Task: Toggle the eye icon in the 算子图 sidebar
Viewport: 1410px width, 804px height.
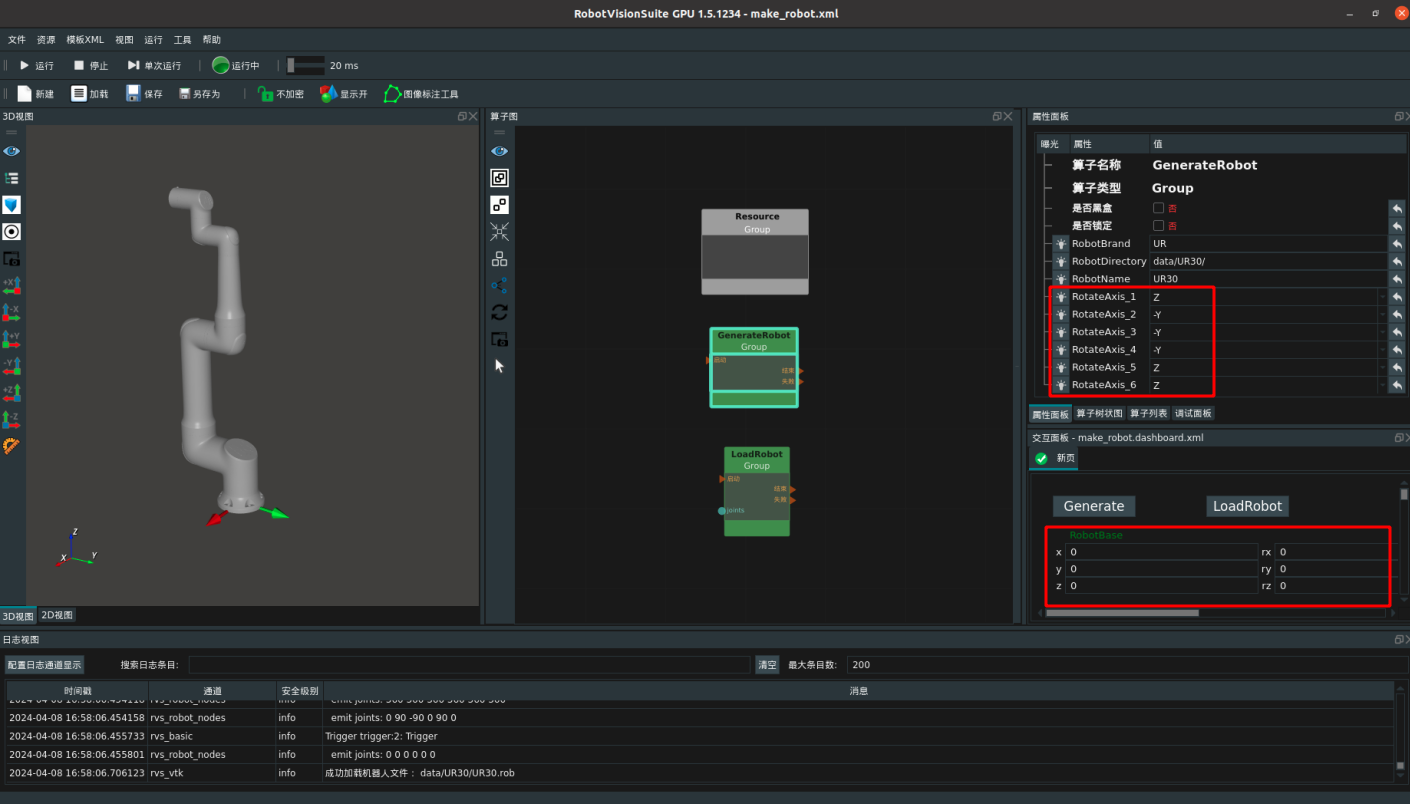Action: coord(499,151)
